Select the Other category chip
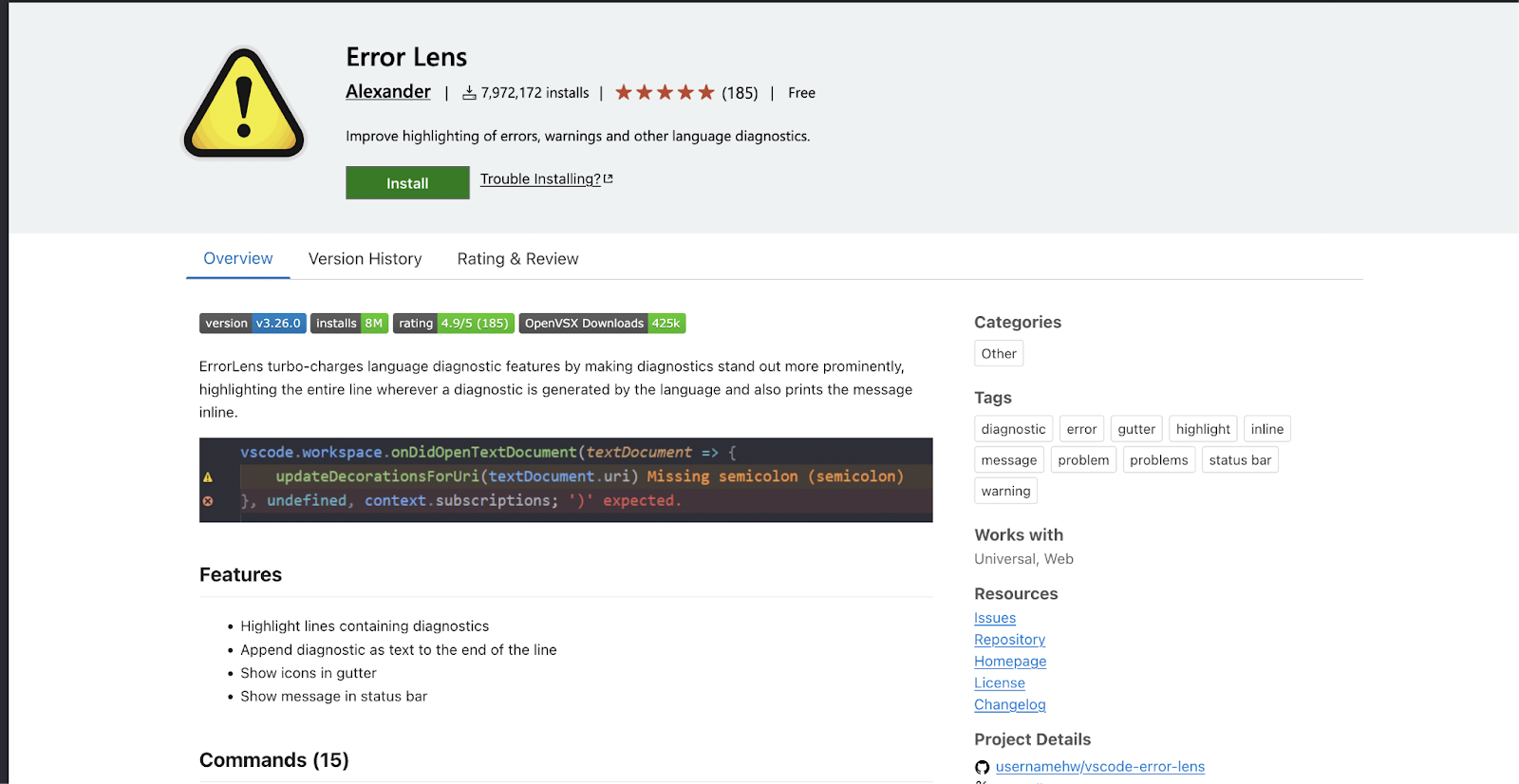 tap(999, 353)
